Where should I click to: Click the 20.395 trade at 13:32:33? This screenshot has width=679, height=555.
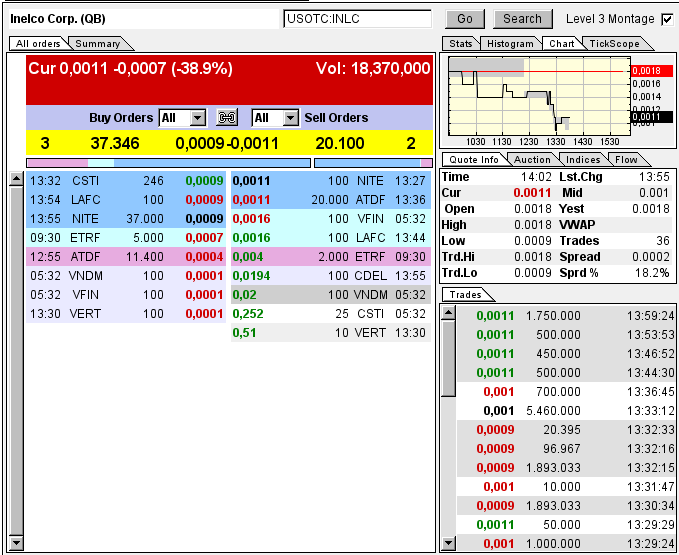click(x=566, y=430)
